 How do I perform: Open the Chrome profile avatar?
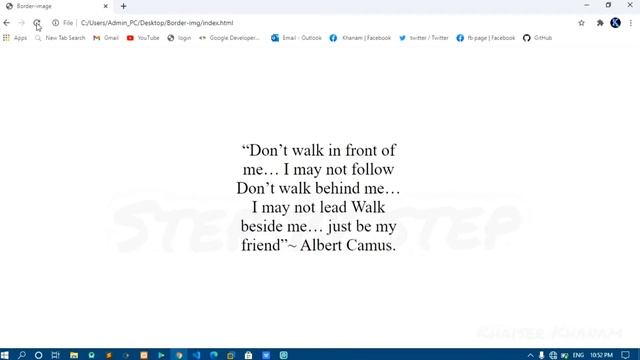616,23
